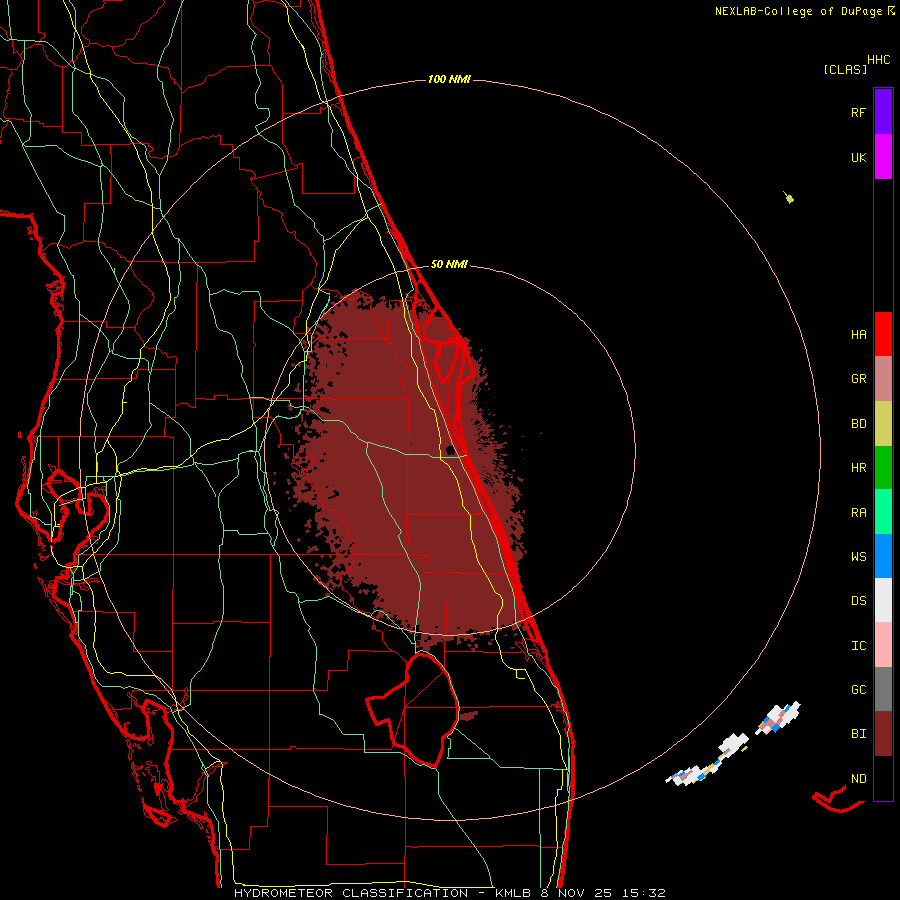Image resolution: width=900 pixels, height=900 pixels.
Task: Click the 50 NMI range ring label
Action: point(449,265)
